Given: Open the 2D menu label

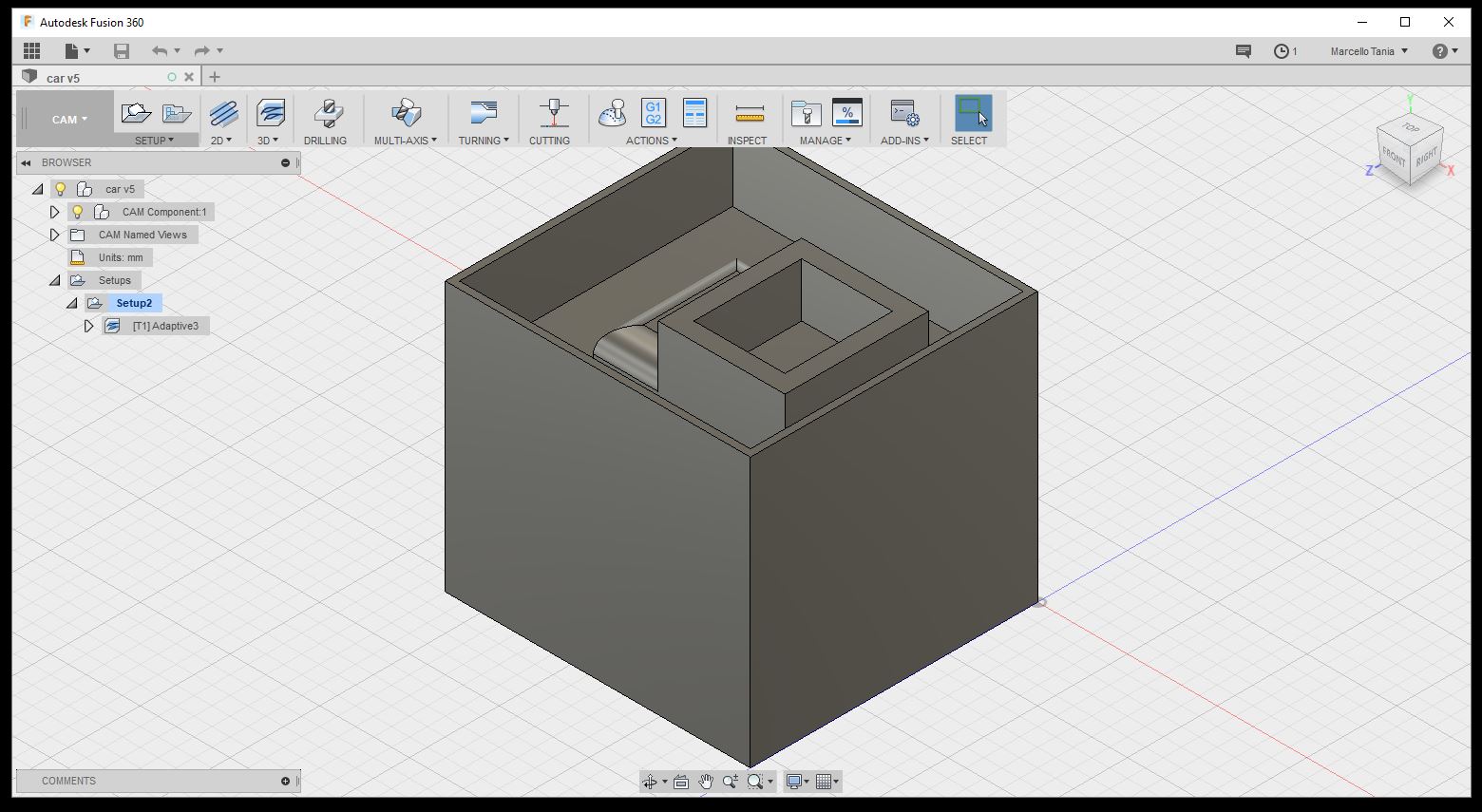Looking at the screenshot, I should click(x=220, y=141).
